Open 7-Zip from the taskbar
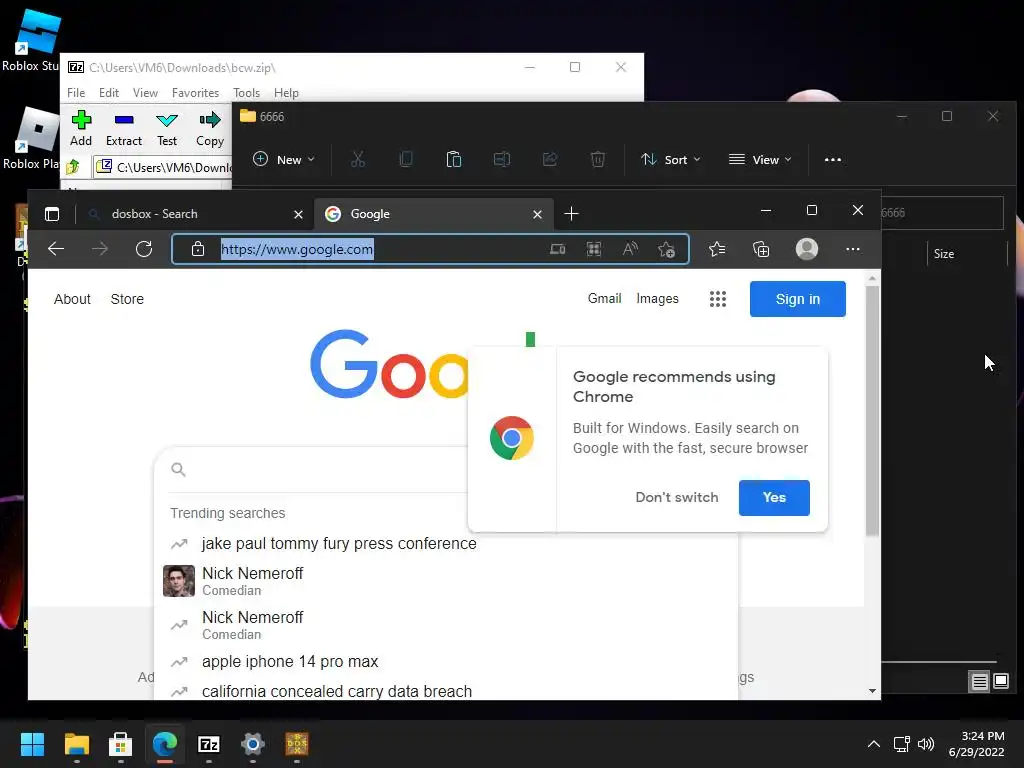 click(209, 744)
